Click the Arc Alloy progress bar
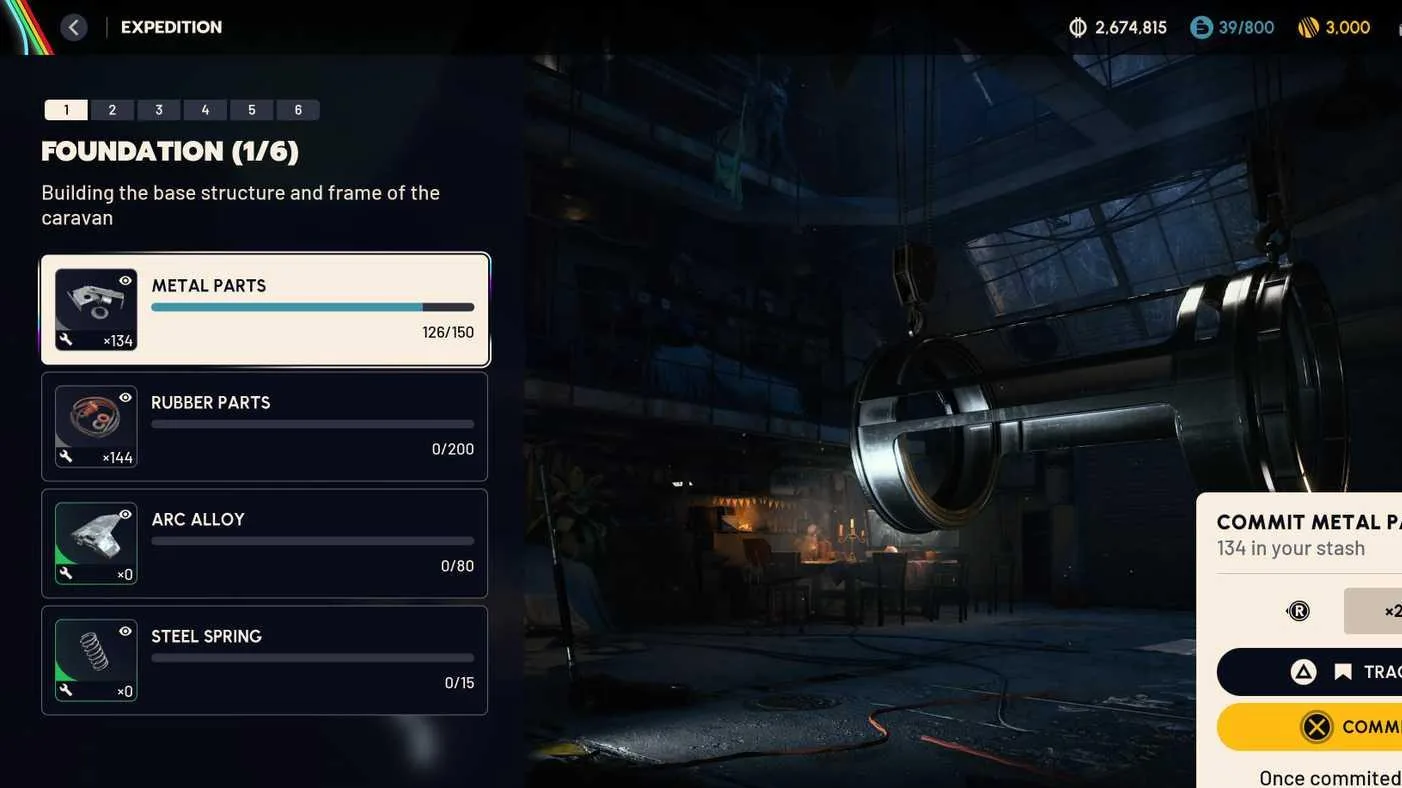Image resolution: width=1402 pixels, height=788 pixels. [313, 541]
